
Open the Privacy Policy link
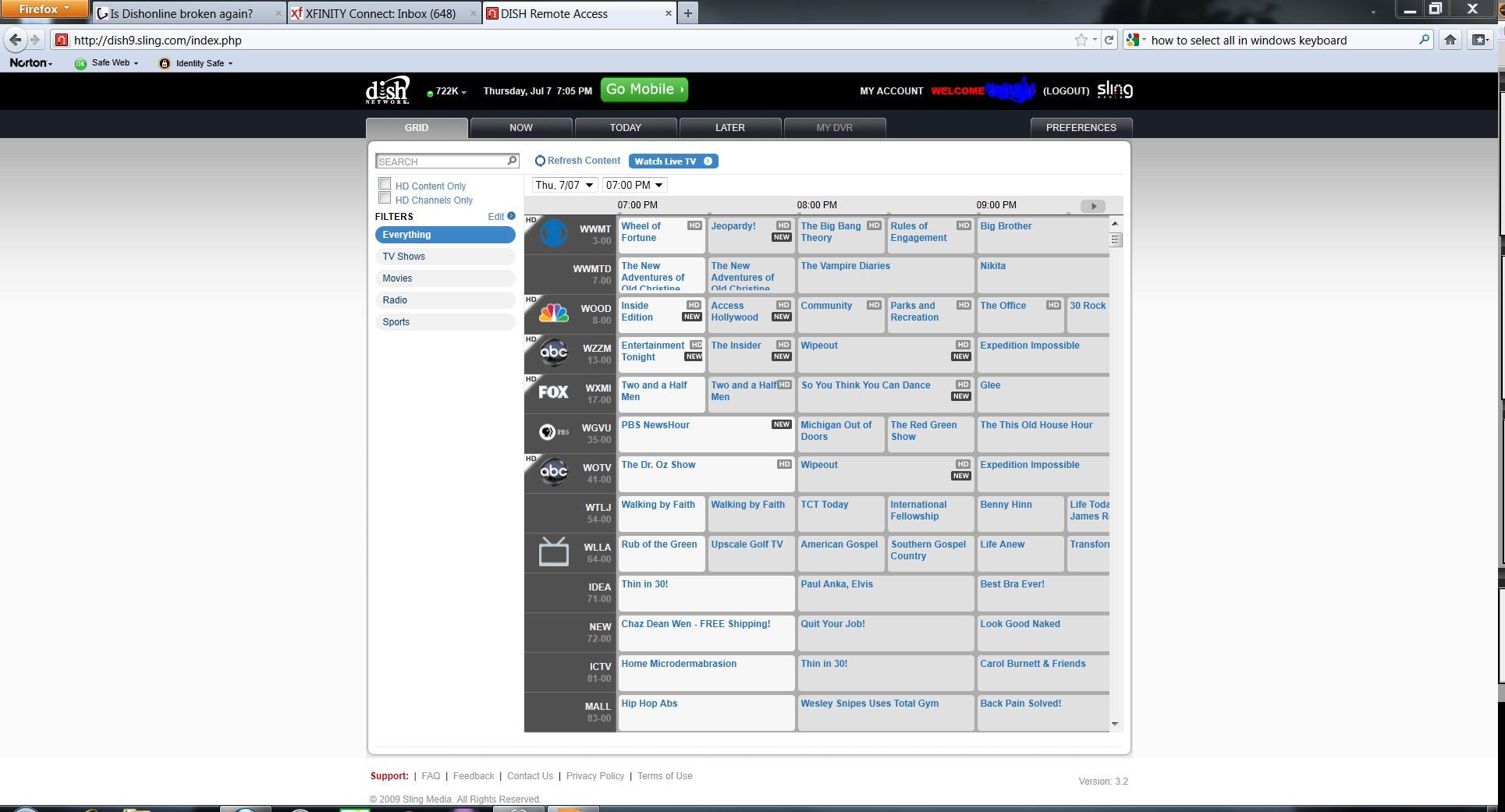pyautogui.click(x=595, y=776)
